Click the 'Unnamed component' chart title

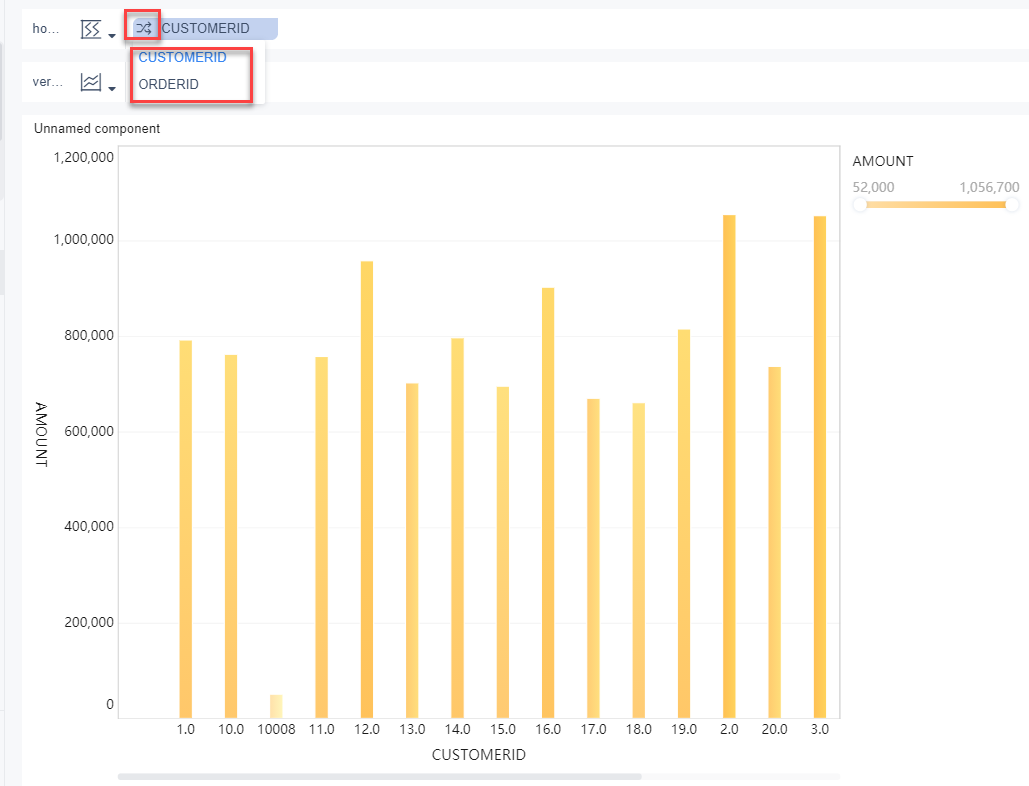point(97,129)
